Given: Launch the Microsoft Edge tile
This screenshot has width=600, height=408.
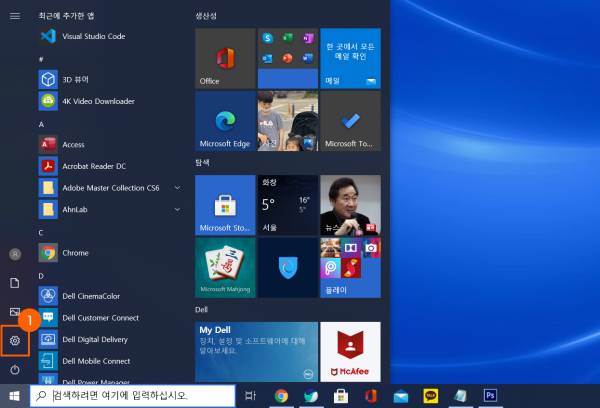Looking at the screenshot, I should [225, 121].
